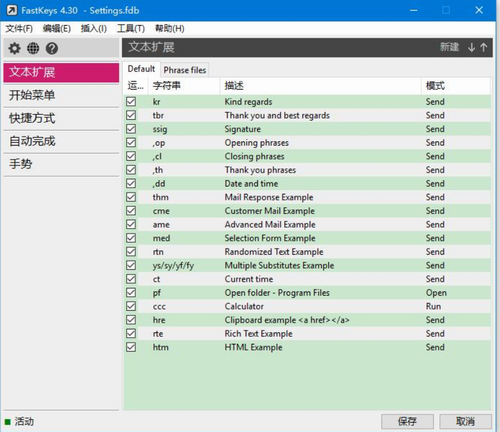Click 新建 to create new entry
Screen dimensions: 500x432
[449, 47]
